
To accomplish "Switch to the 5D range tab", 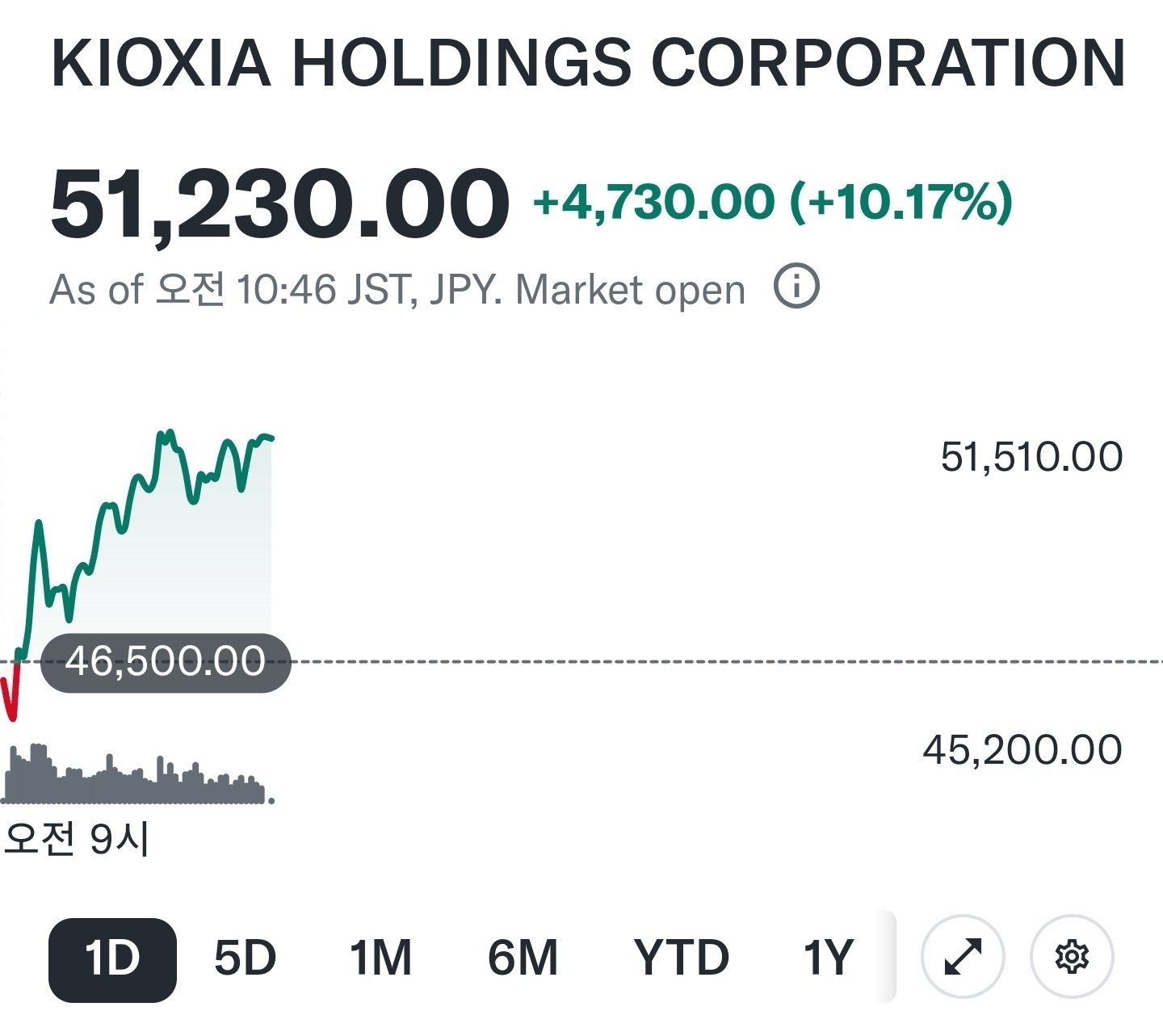I will coord(245,958).
